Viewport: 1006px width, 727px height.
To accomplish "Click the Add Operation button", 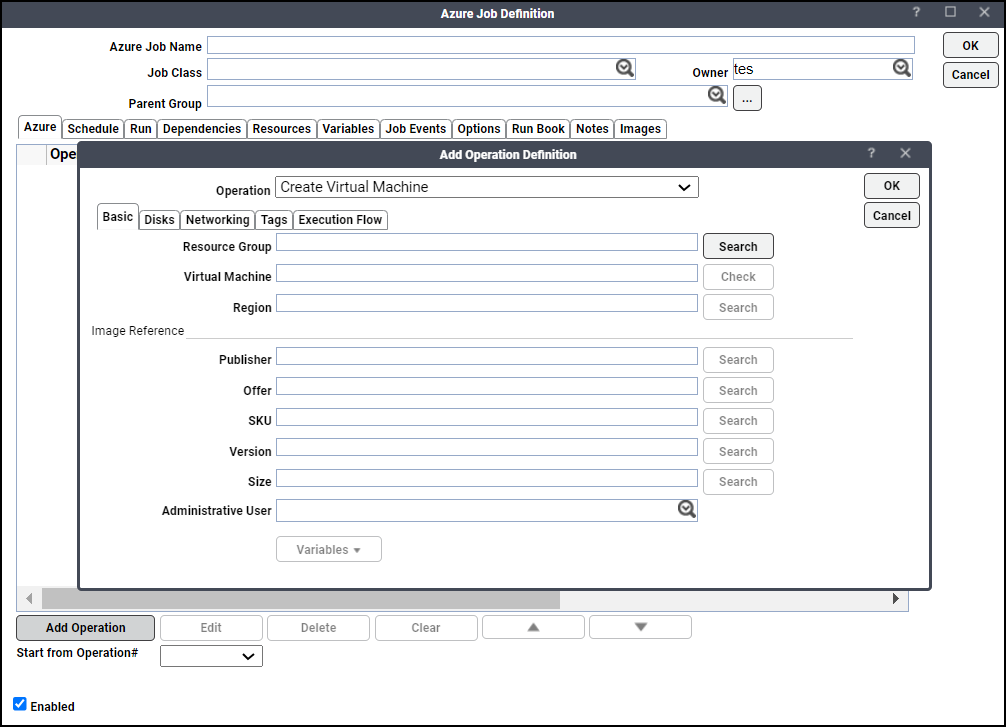I will [85, 628].
